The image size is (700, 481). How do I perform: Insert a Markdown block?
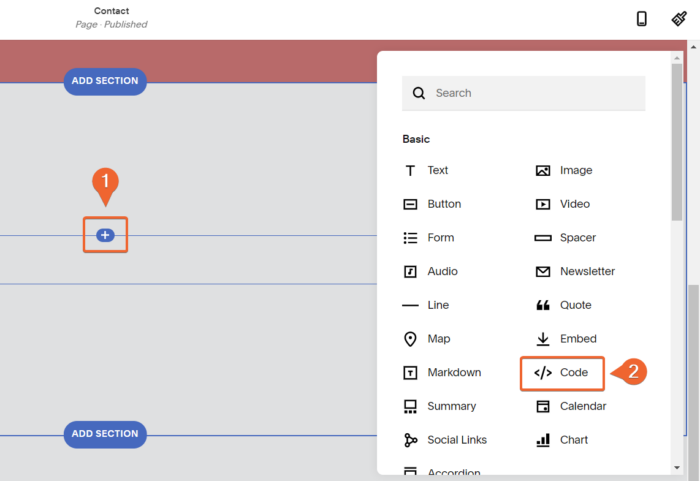click(441, 373)
